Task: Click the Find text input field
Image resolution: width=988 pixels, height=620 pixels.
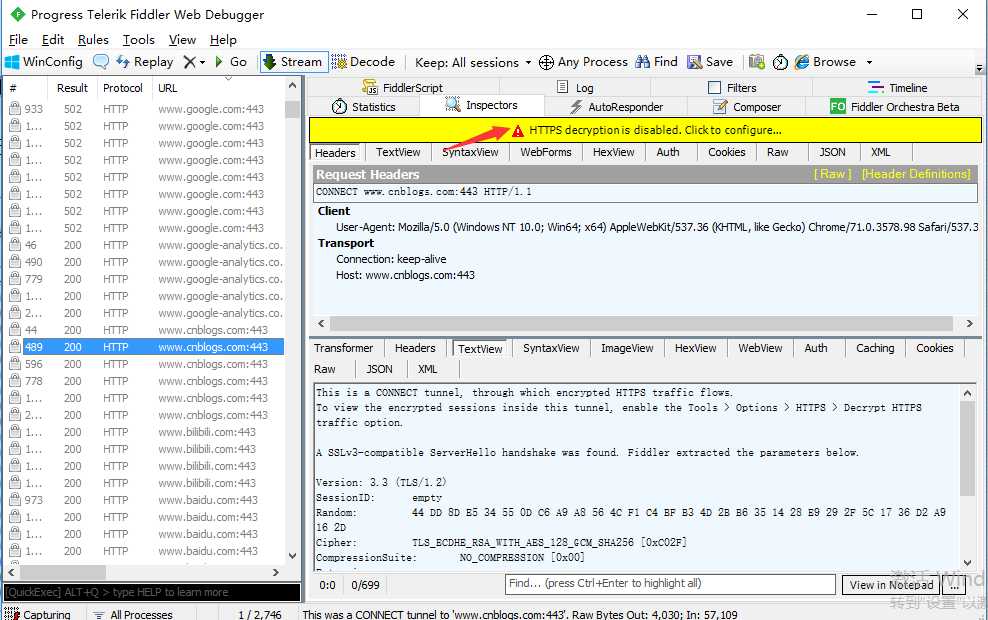Action: coord(670,583)
